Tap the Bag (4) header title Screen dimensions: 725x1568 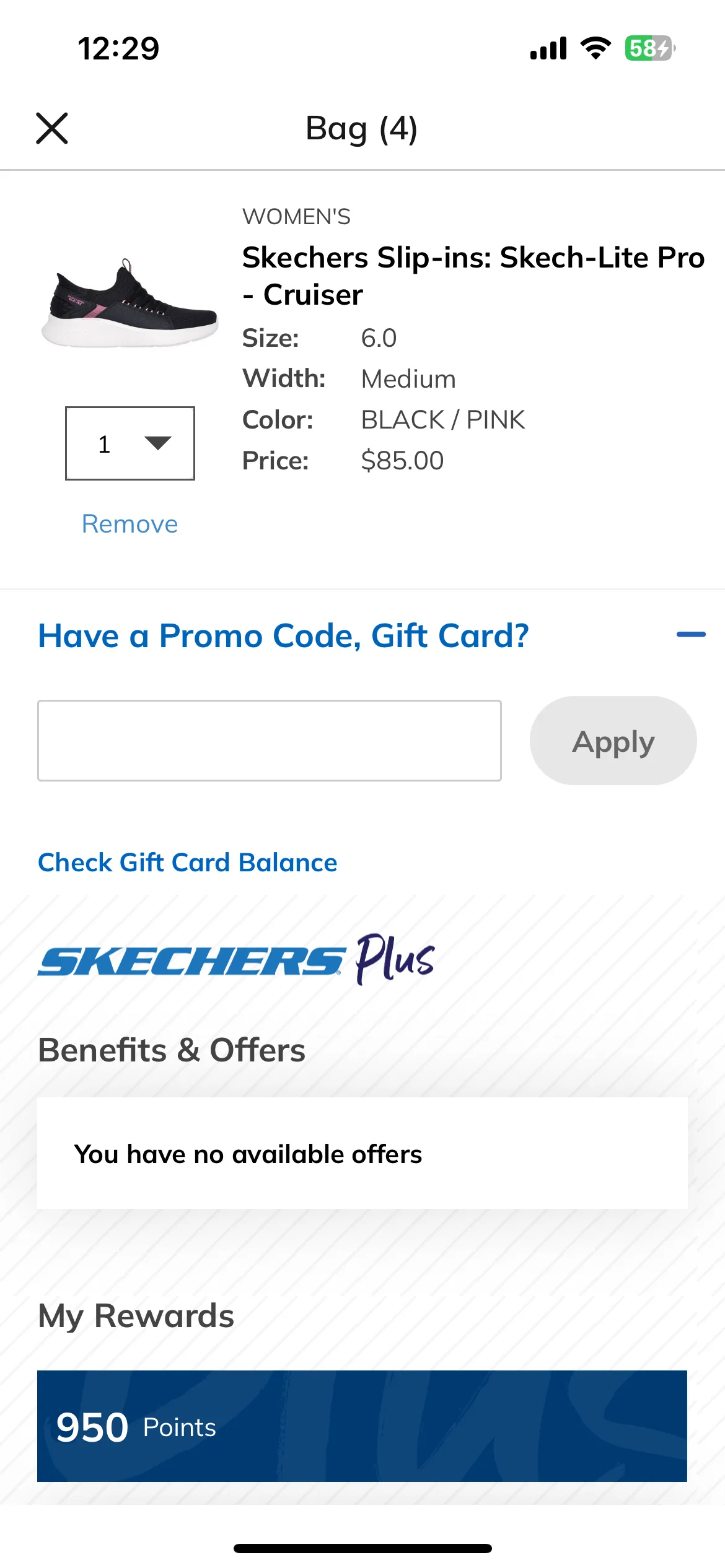[362, 129]
